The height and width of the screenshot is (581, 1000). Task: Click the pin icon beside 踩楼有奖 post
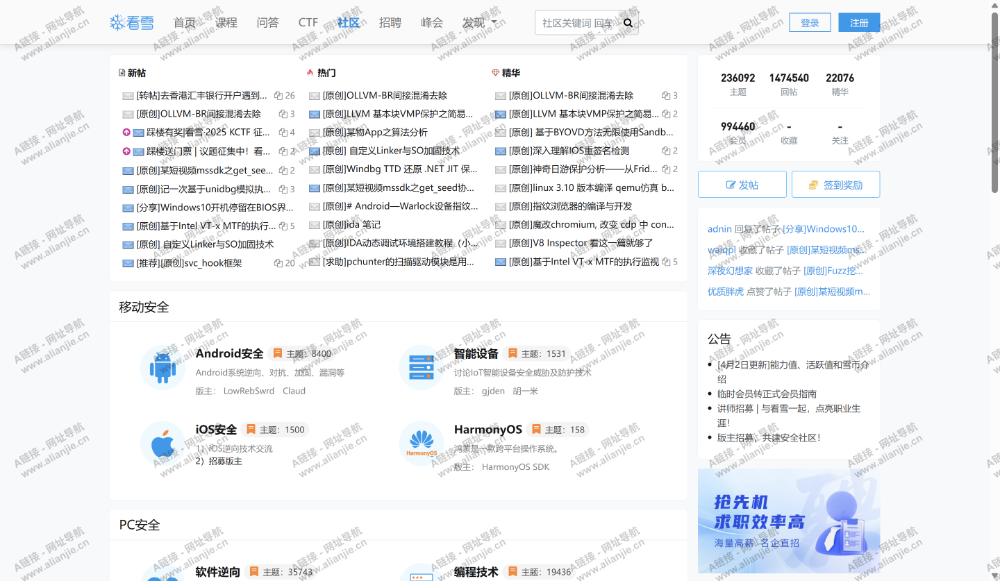pos(126,133)
